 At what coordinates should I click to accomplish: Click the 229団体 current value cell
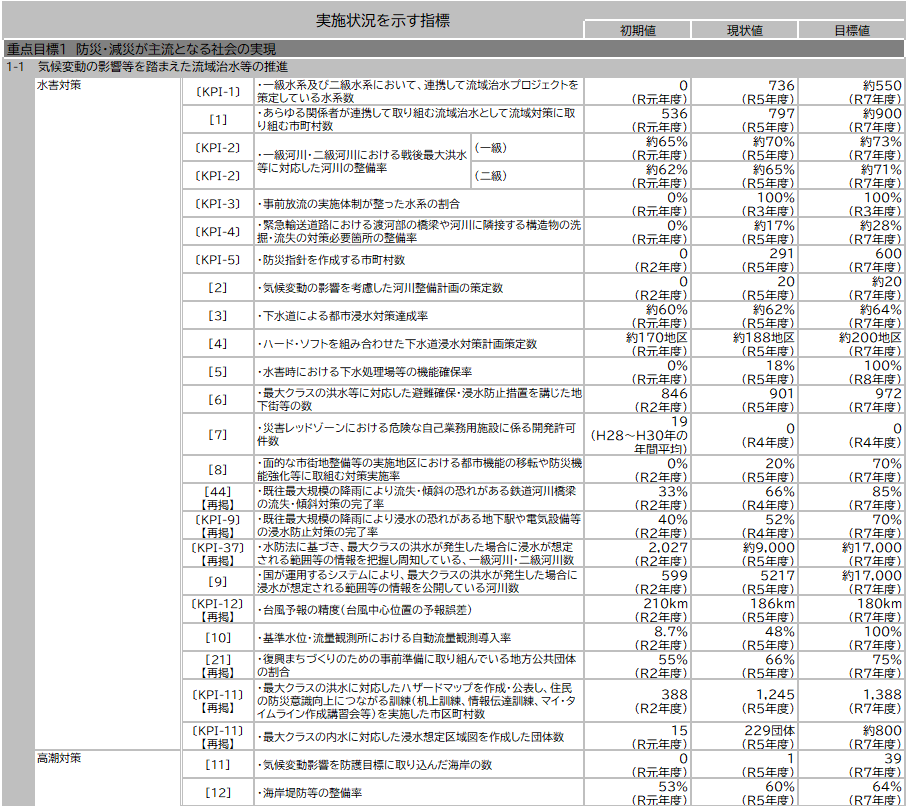coord(744,737)
